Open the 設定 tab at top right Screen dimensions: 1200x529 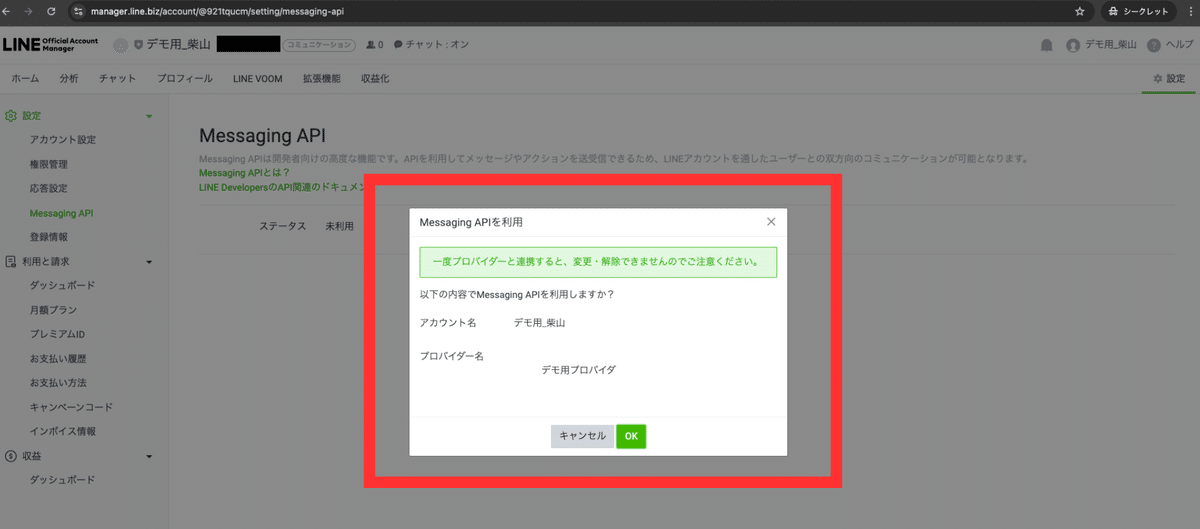tap(1169, 78)
